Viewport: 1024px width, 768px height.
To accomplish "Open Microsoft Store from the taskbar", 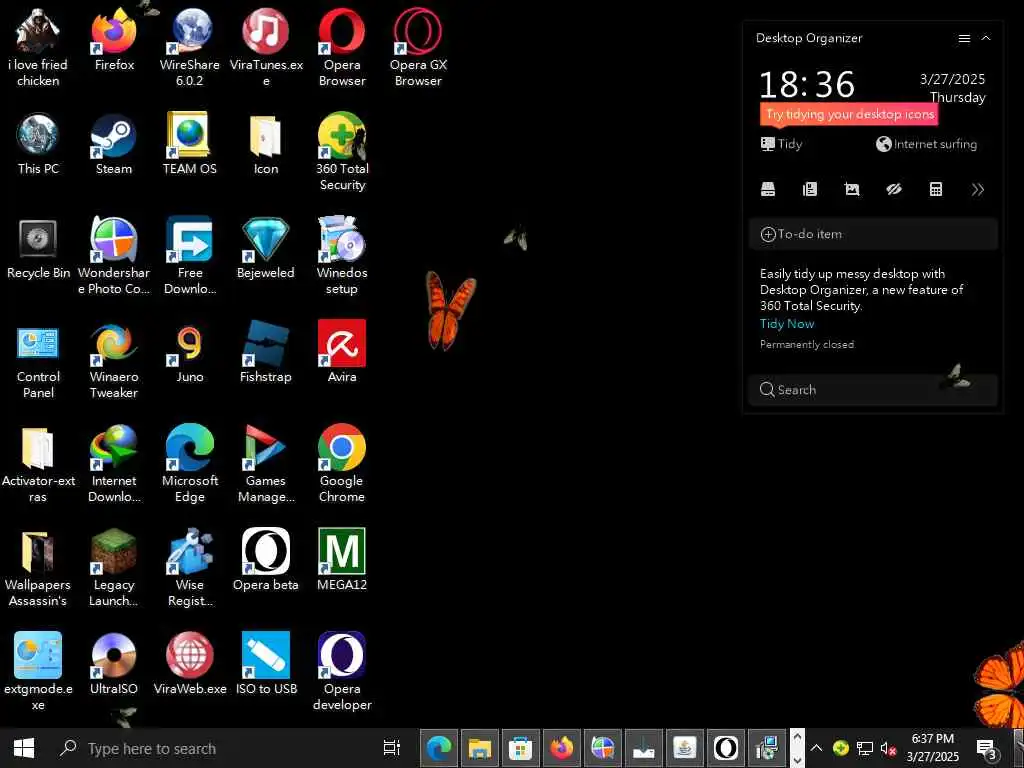I will [x=520, y=748].
